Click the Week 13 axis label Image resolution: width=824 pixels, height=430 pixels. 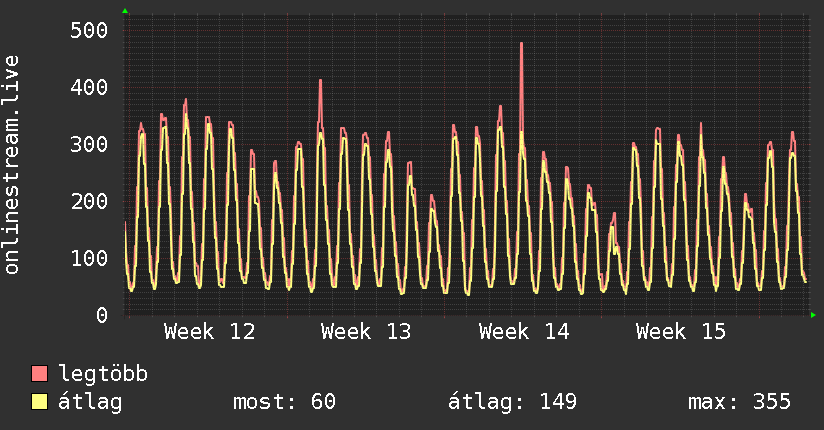366,332
